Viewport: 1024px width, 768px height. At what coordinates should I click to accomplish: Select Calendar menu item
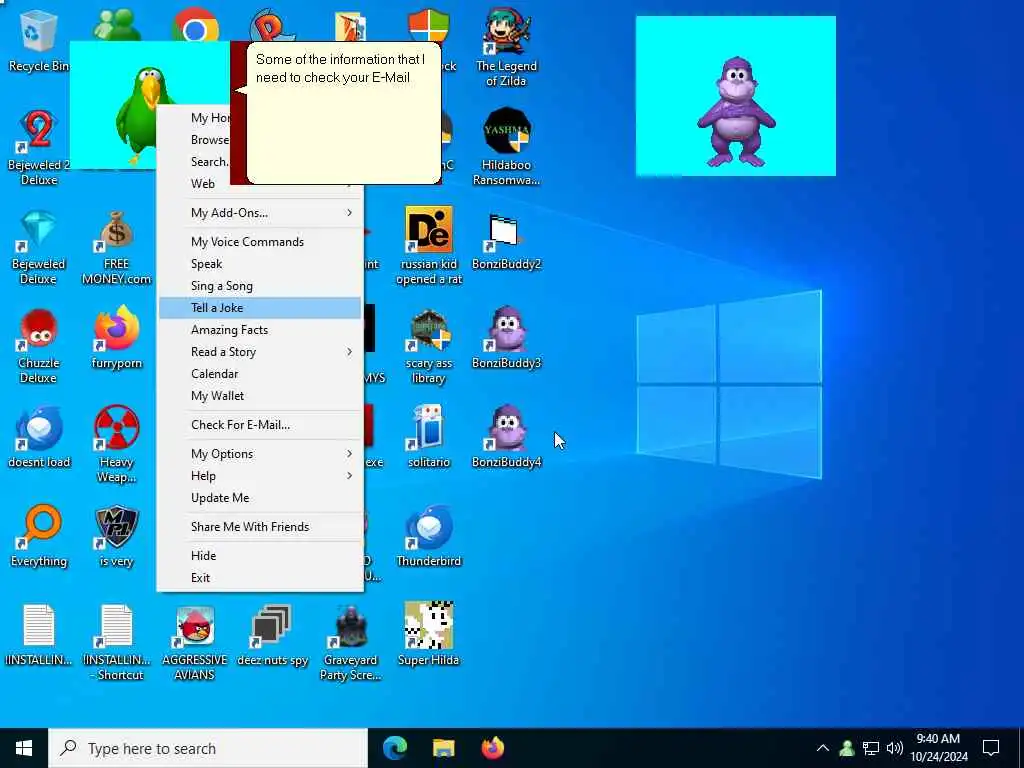[x=260, y=374]
